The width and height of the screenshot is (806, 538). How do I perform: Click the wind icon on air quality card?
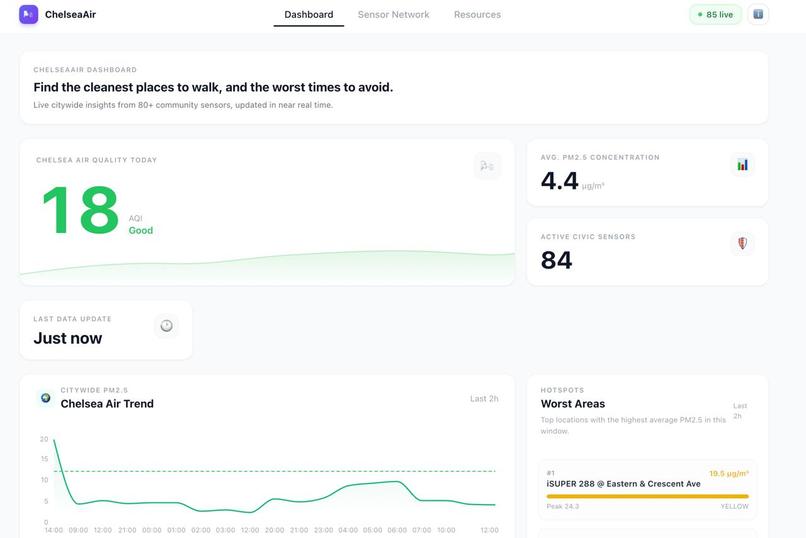487,166
